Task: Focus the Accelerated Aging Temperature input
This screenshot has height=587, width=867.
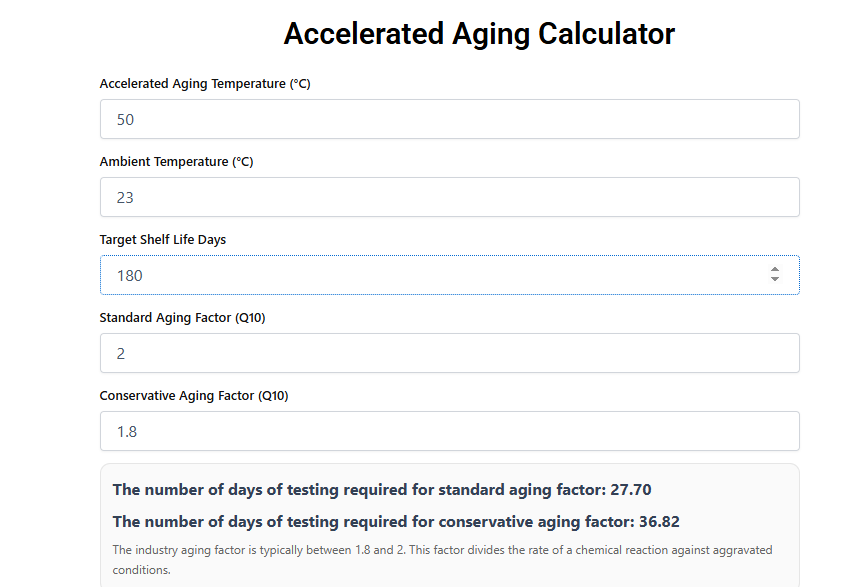Action: pos(449,119)
